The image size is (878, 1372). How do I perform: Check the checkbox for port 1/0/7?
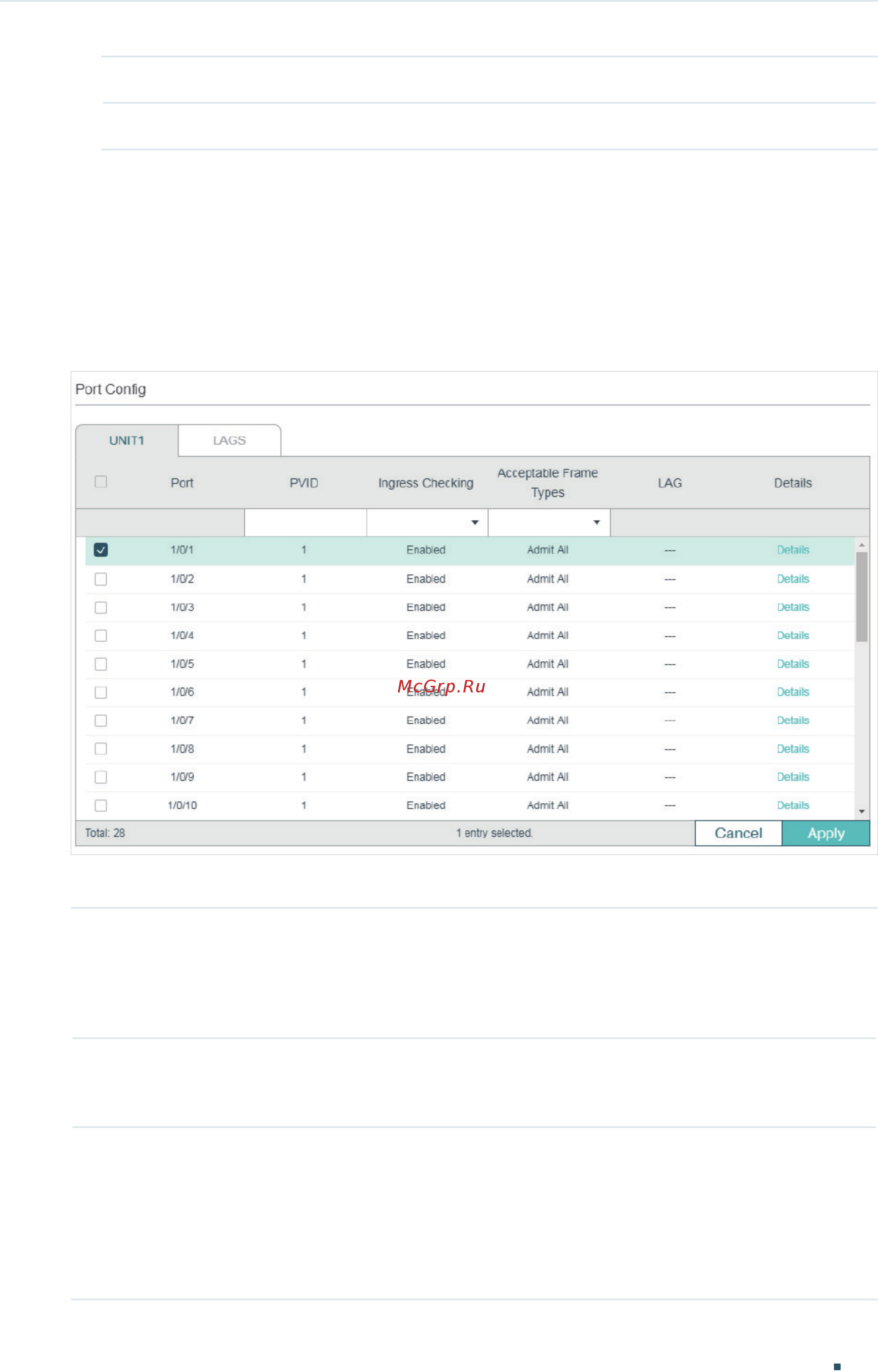coord(101,721)
